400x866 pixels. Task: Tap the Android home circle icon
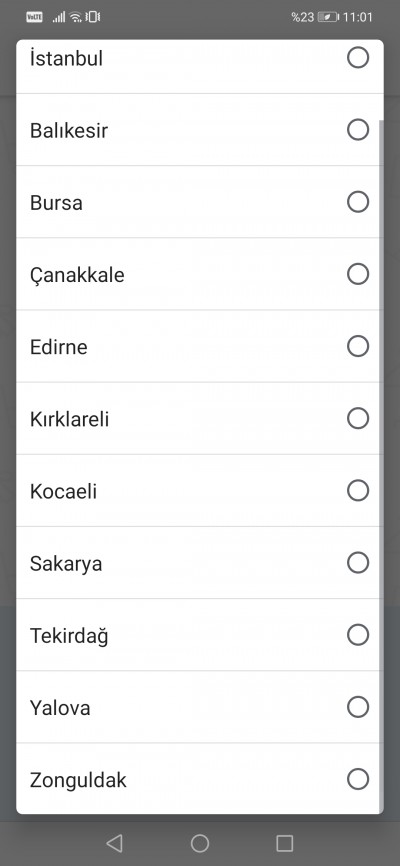pyautogui.click(x=199, y=843)
